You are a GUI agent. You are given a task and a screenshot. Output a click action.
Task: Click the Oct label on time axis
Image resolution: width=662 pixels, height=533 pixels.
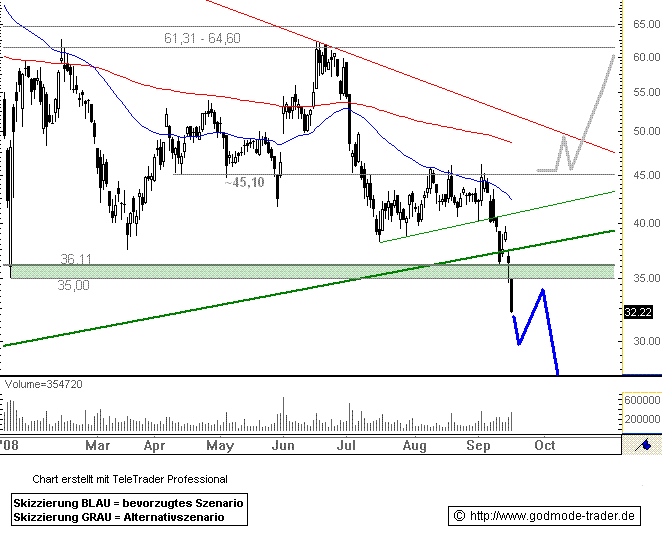click(x=545, y=445)
